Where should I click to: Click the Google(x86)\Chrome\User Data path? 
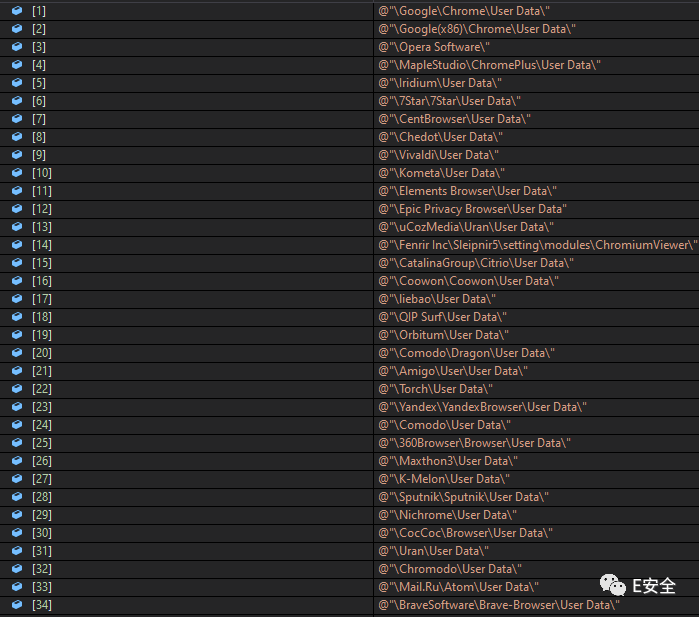477,29
